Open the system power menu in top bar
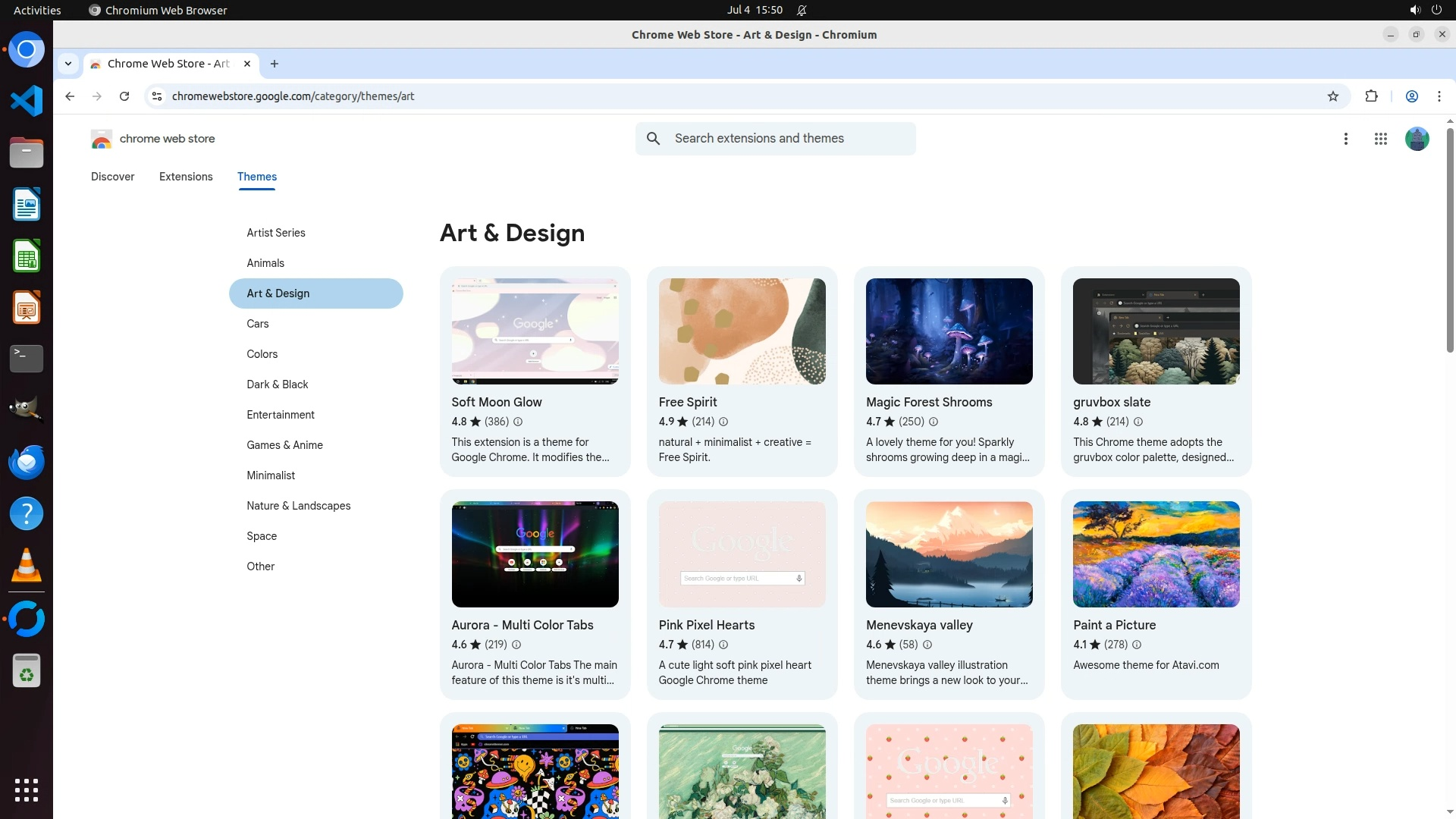Screen dimensions: 1456x819 coord(1436,10)
